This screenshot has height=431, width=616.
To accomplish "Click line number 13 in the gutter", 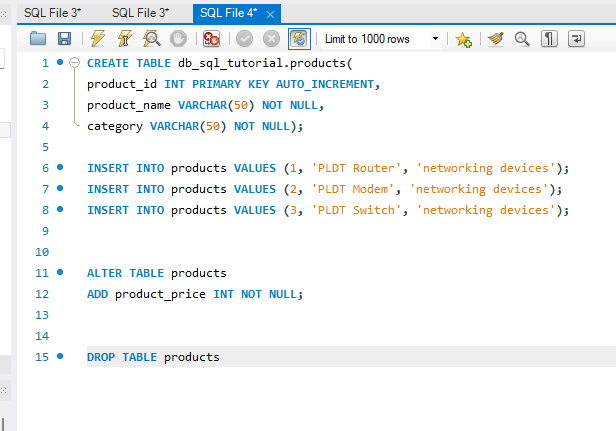I will pos(42,315).
